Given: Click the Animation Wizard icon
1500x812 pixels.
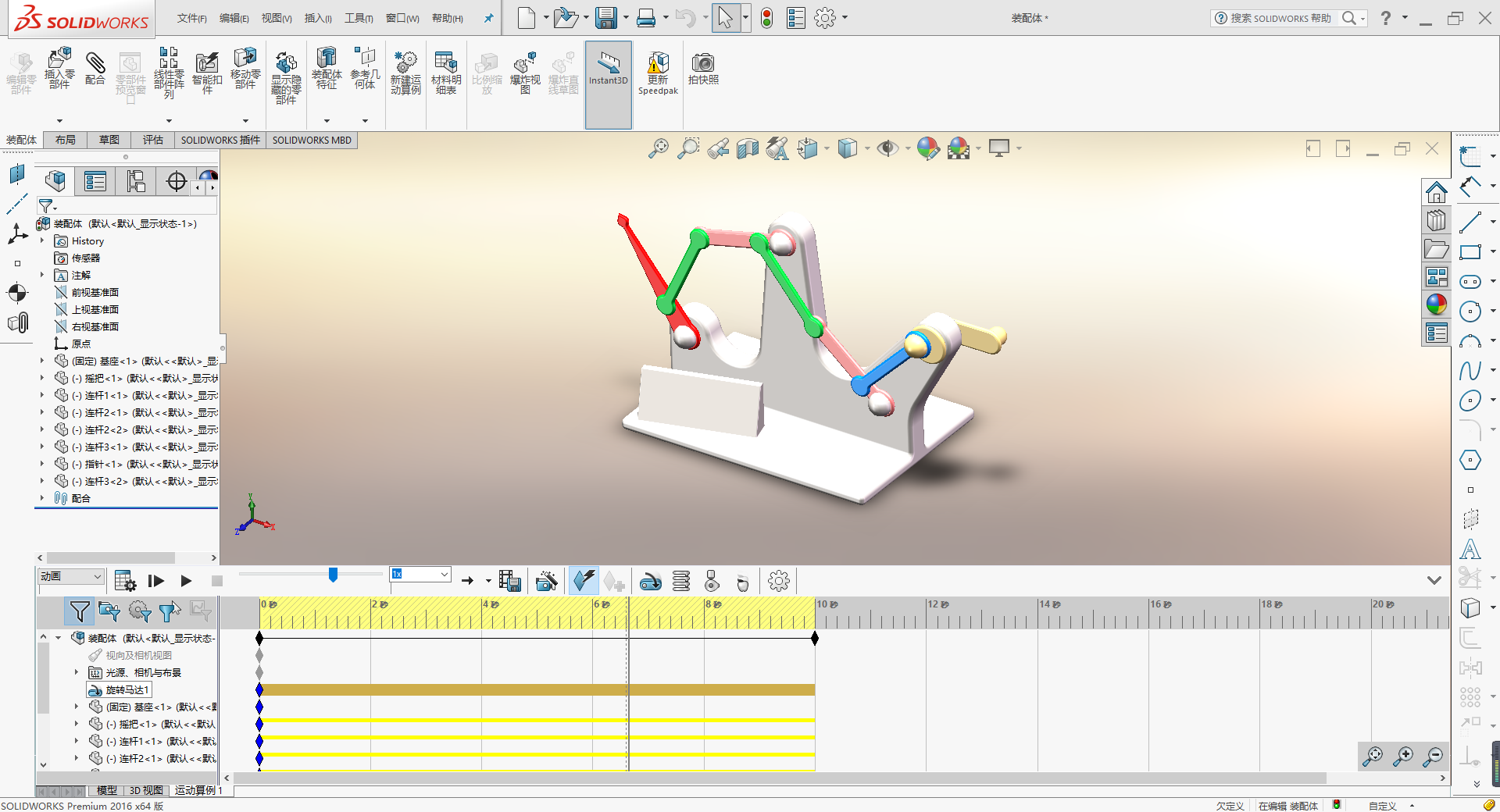Looking at the screenshot, I should tap(547, 581).
